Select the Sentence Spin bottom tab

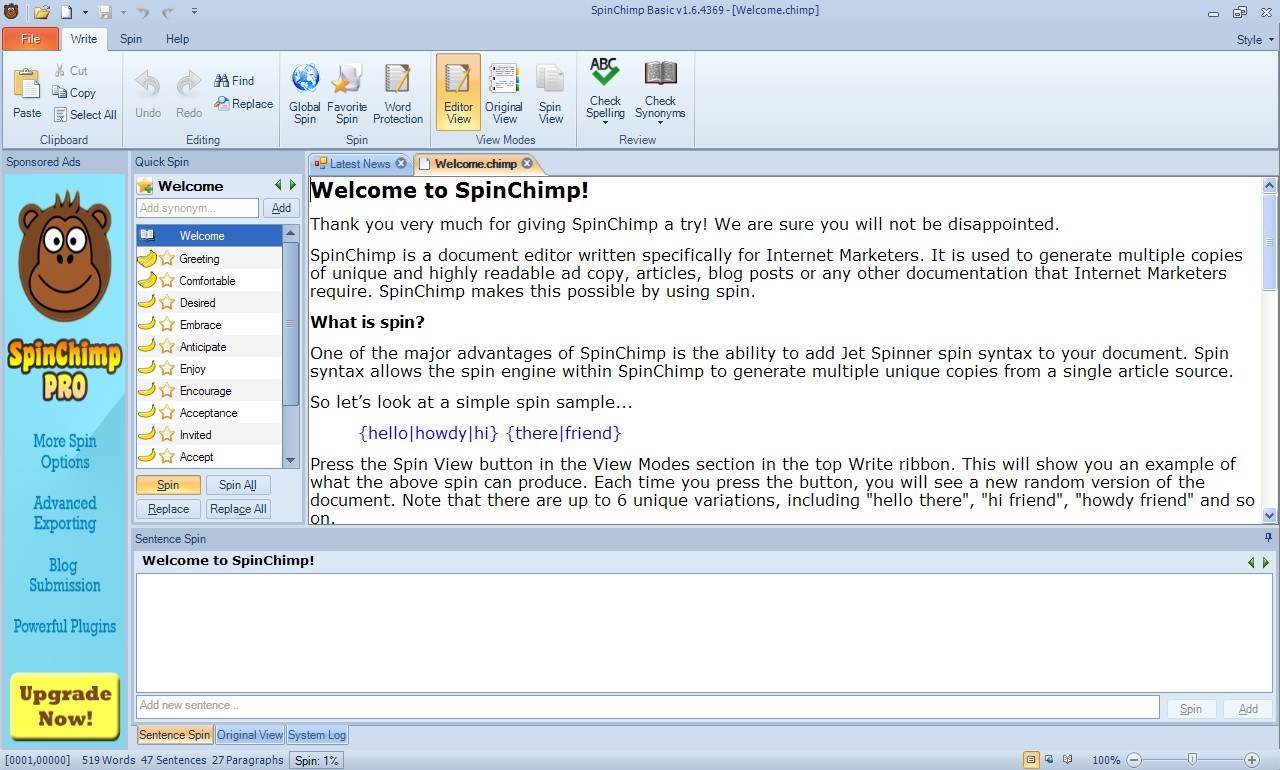click(x=174, y=735)
